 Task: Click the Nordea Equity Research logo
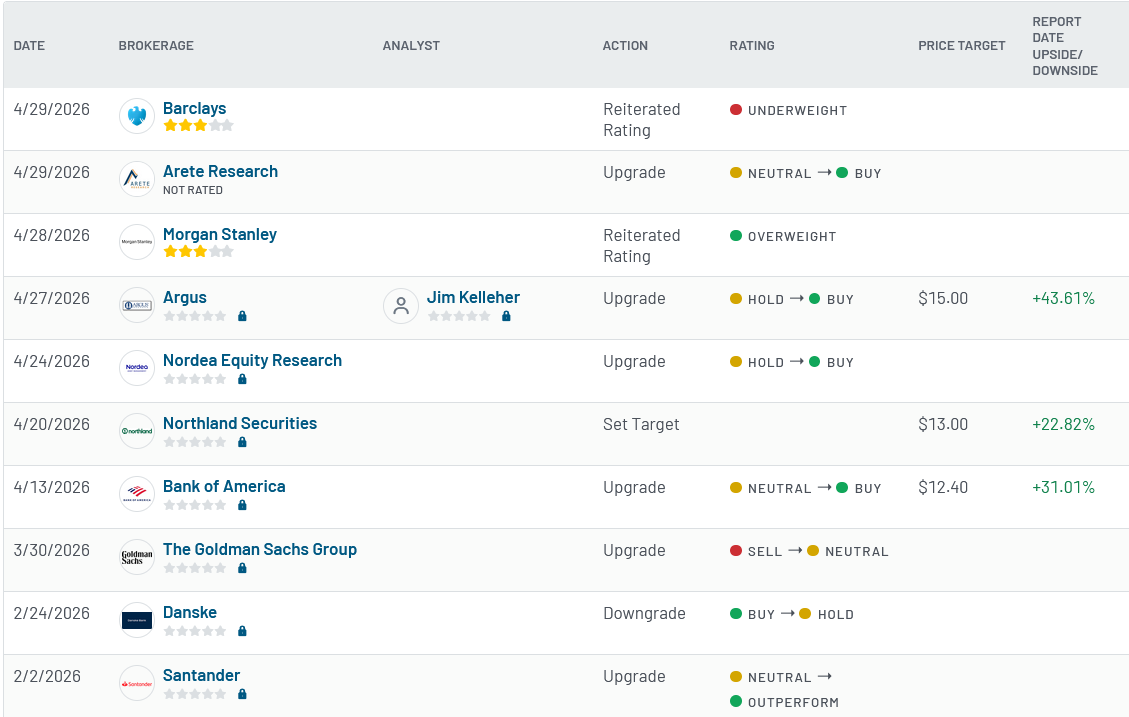pyautogui.click(x=137, y=368)
